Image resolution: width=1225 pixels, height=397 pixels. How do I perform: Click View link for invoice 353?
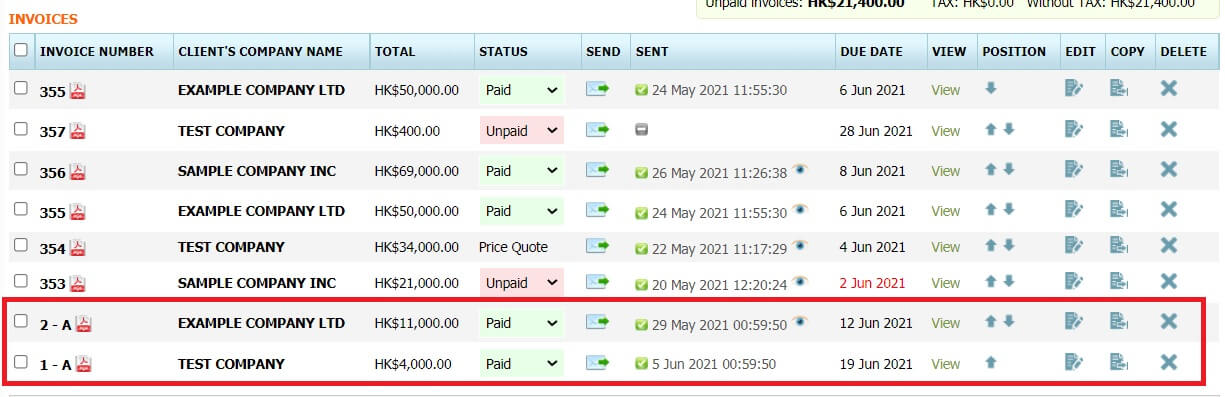click(945, 283)
